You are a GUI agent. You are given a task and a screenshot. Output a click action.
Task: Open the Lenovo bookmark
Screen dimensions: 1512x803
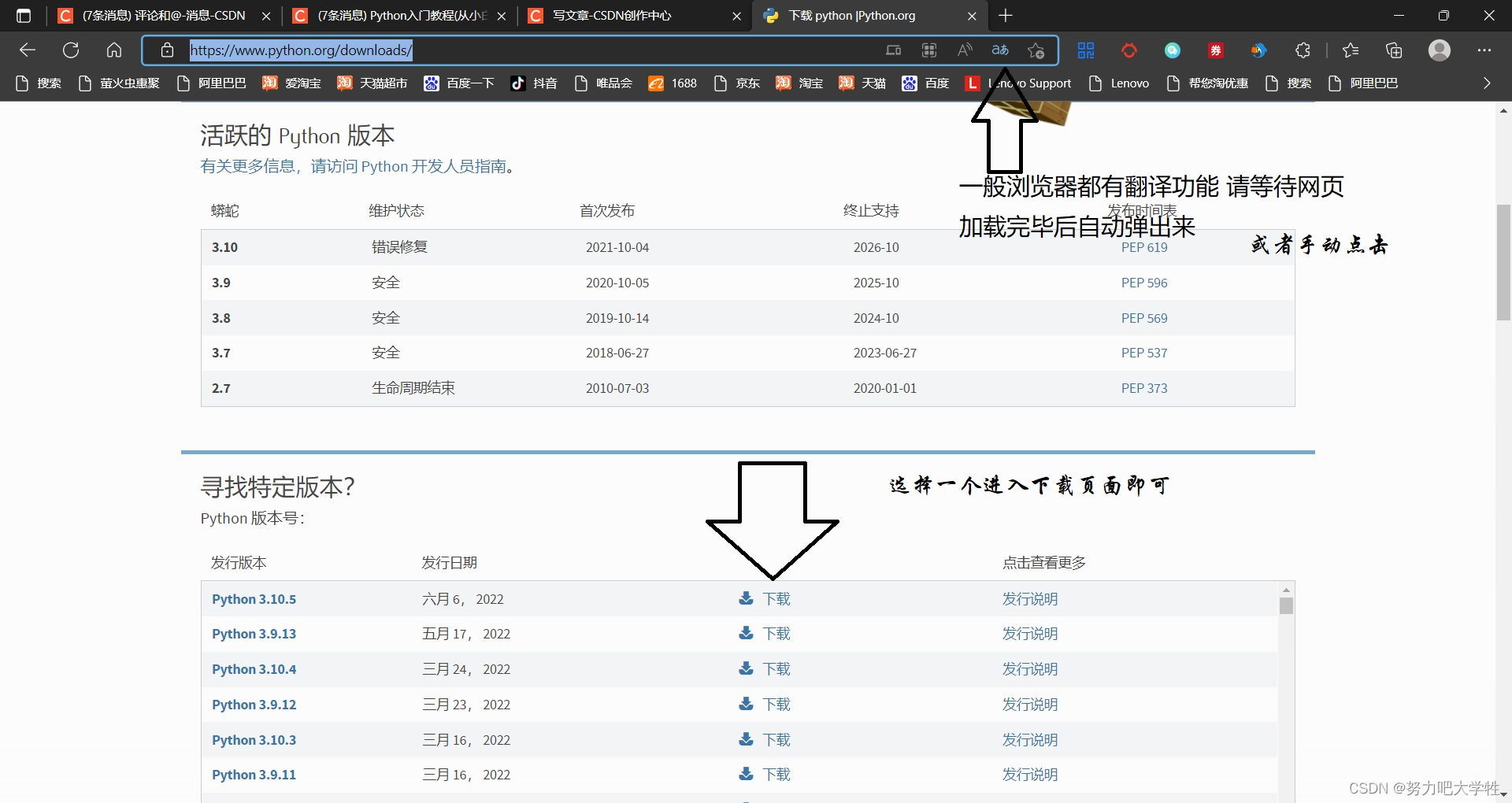pyautogui.click(x=1119, y=83)
